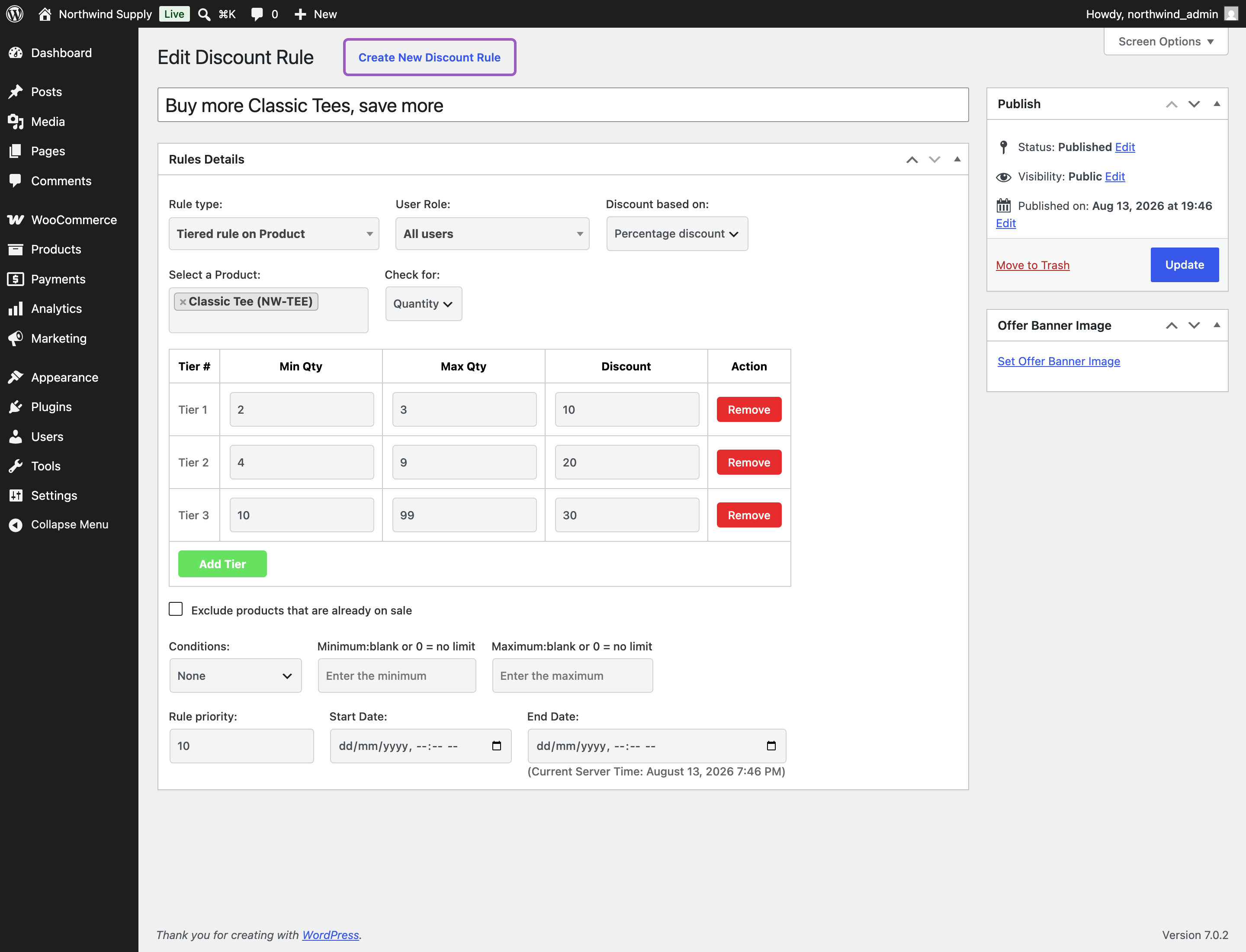Go to Analytics menu item

(69, 308)
